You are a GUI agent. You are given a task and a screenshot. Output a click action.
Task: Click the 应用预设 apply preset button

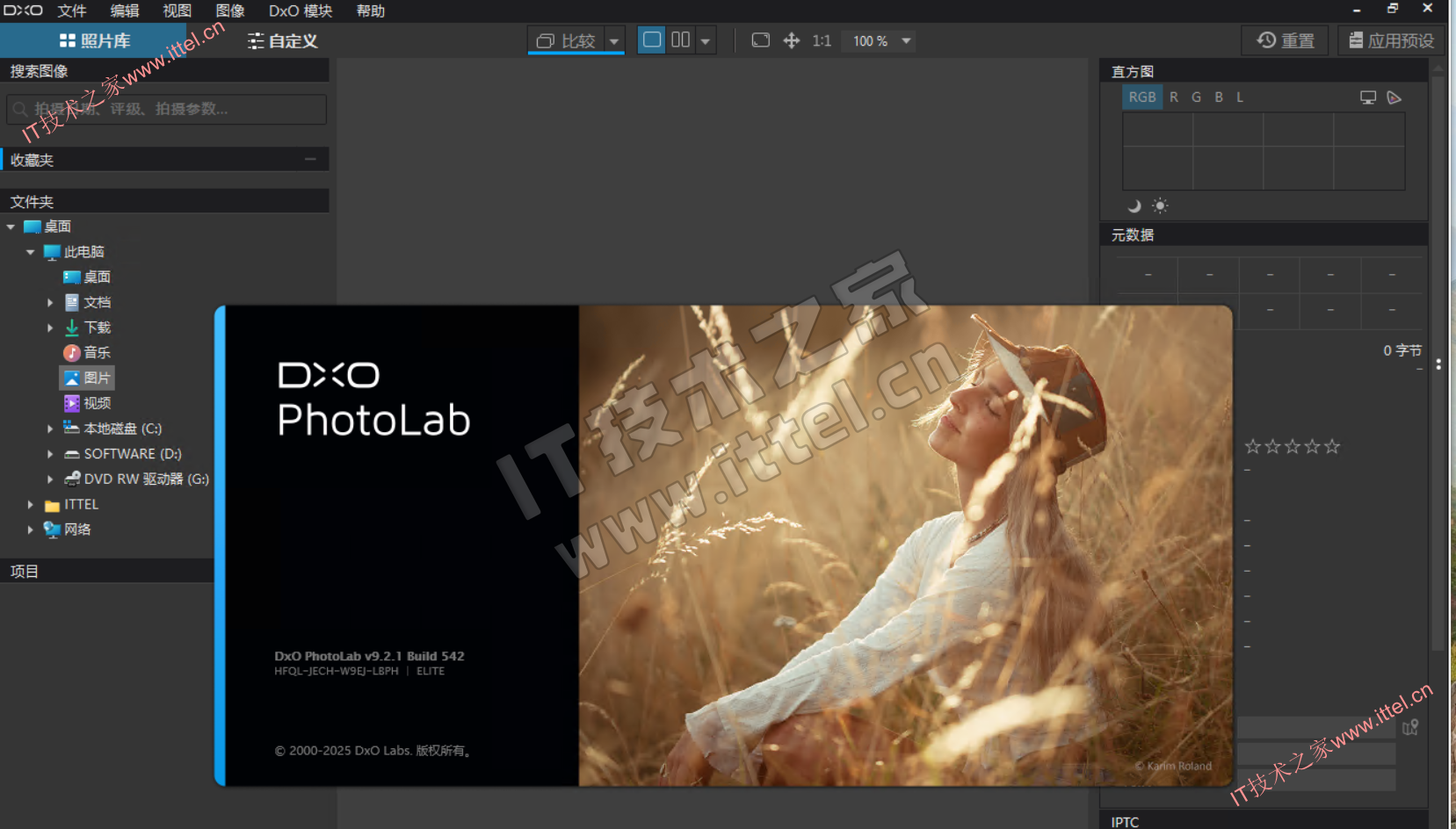(1391, 40)
